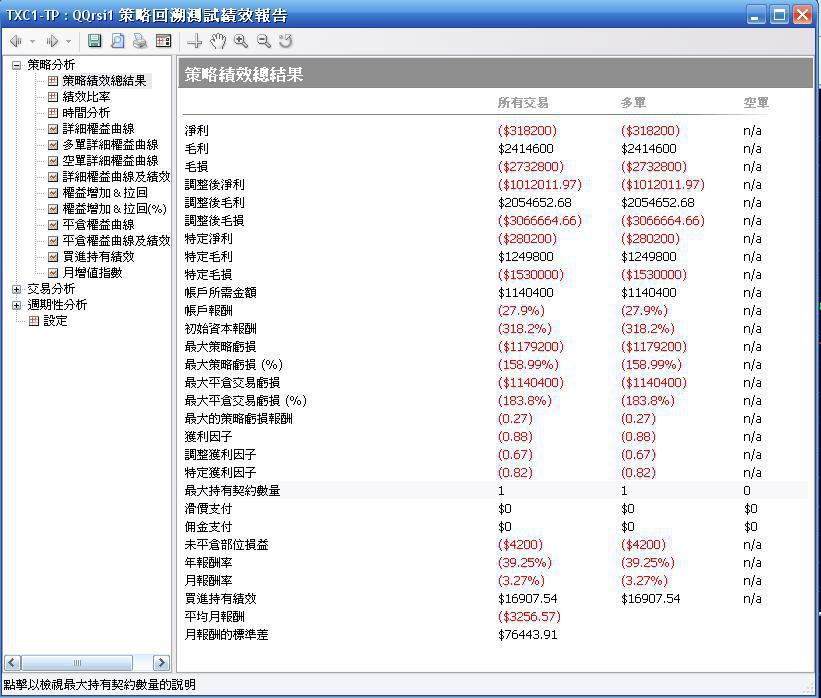Screen dimensions: 821x698
Task: Click the table/export layout toolbar icon
Action: (x=163, y=41)
